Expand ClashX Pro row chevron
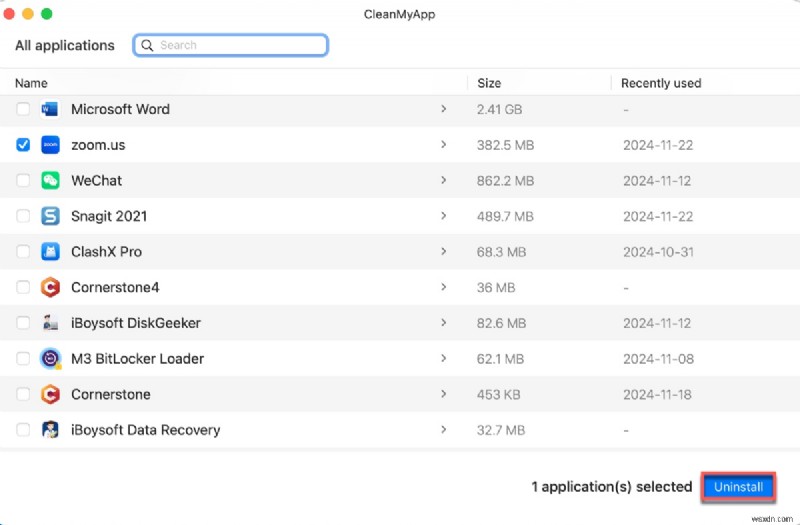The width and height of the screenshot is (800, 525). point(443,252)
